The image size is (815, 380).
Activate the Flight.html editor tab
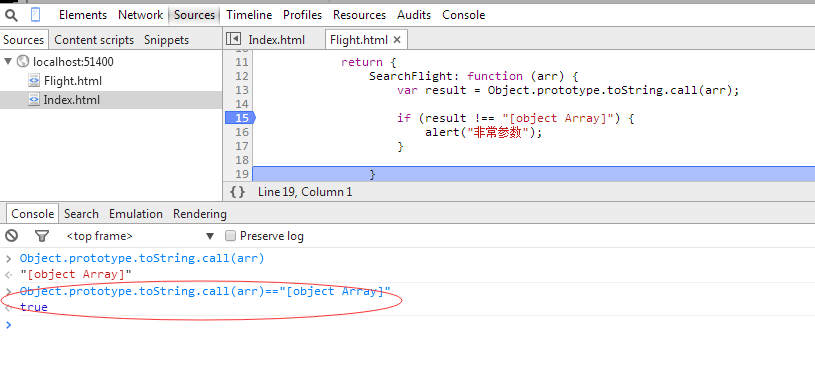[x=359, y=40]
